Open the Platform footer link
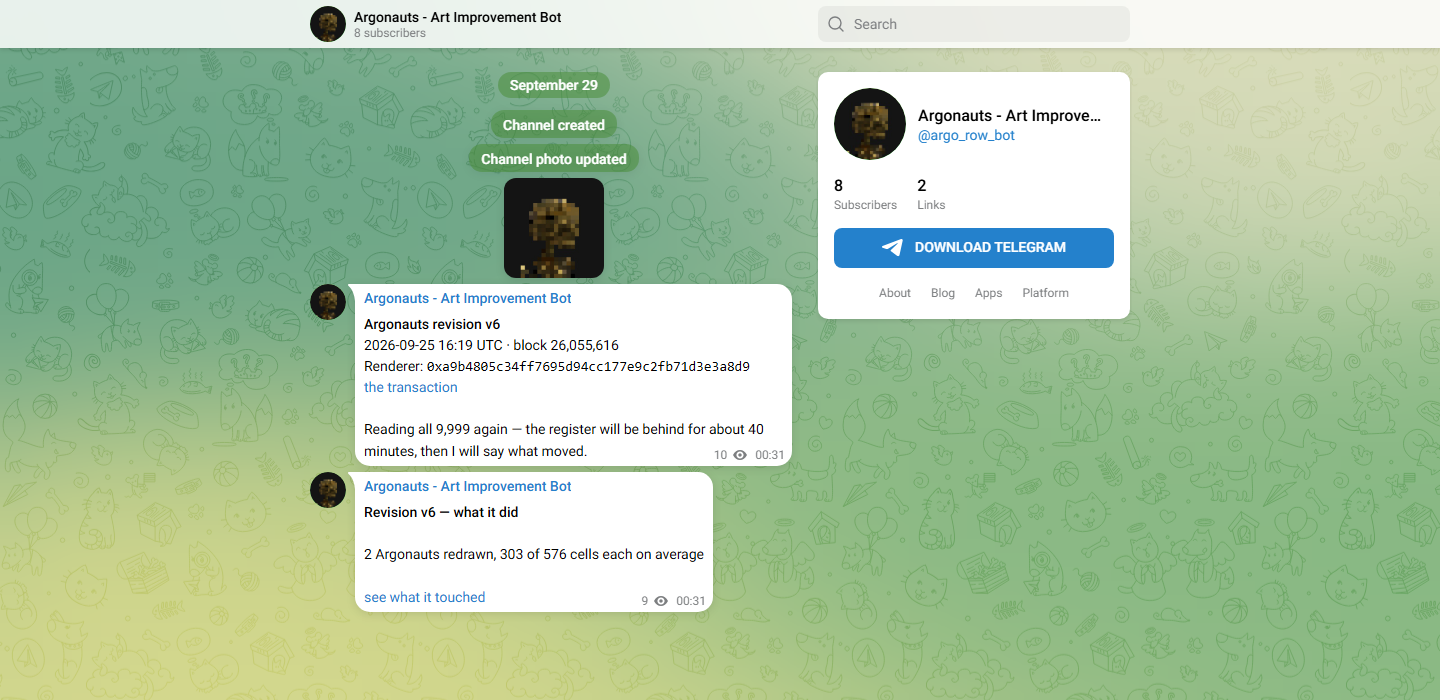1440x700 pixels. (x=1046, y=293)
